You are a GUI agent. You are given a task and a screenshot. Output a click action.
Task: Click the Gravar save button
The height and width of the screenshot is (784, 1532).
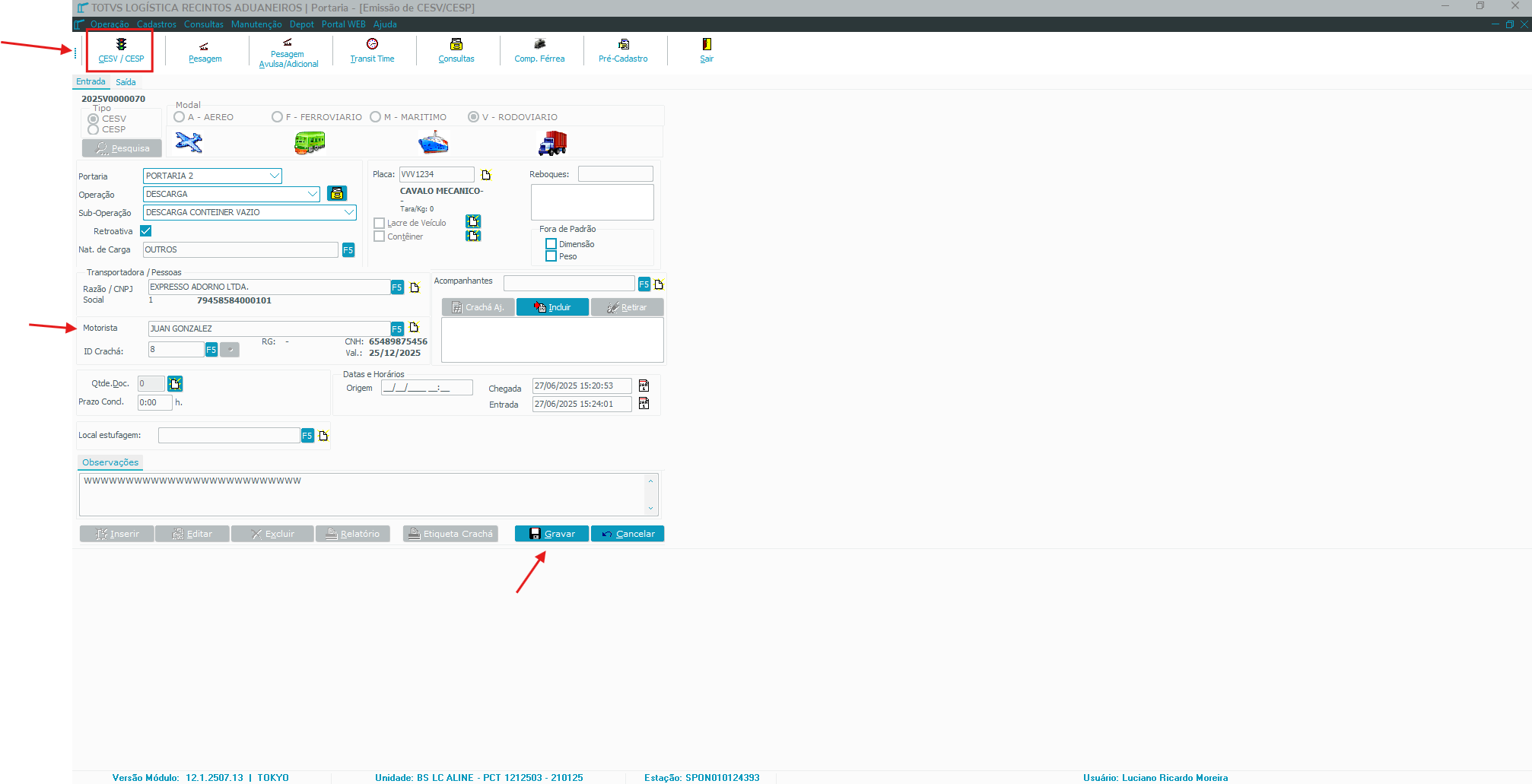(x=551, y=534)
